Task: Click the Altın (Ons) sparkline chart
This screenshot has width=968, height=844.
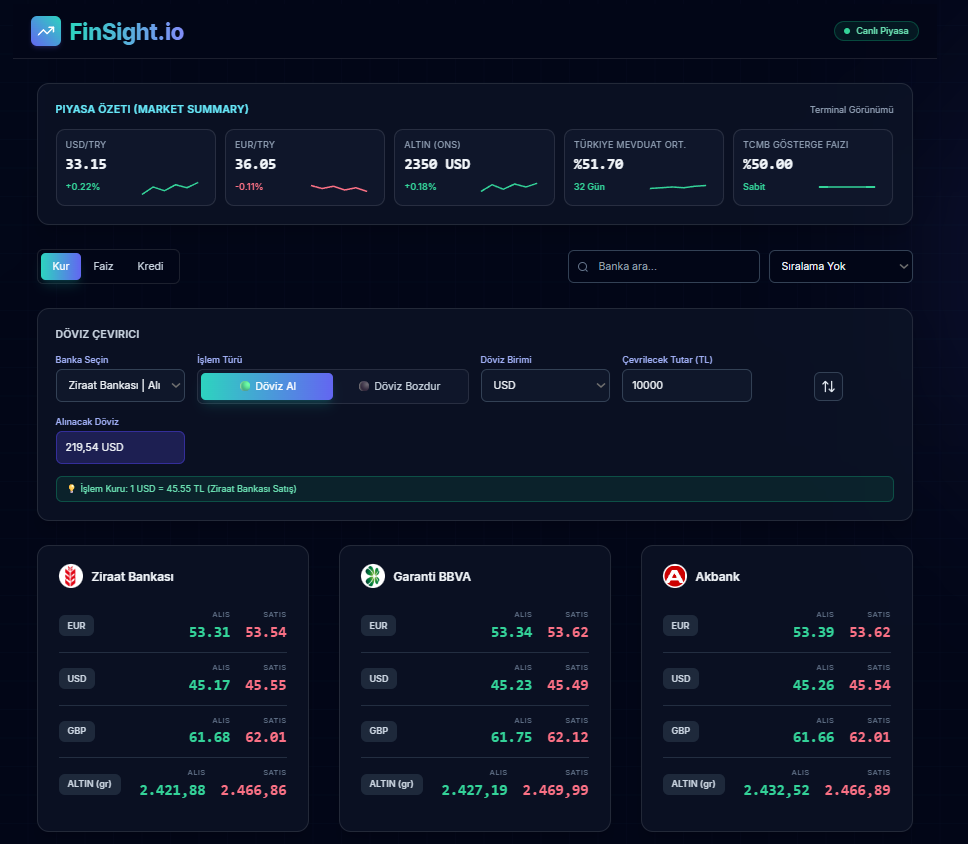Action: point(509,186)
